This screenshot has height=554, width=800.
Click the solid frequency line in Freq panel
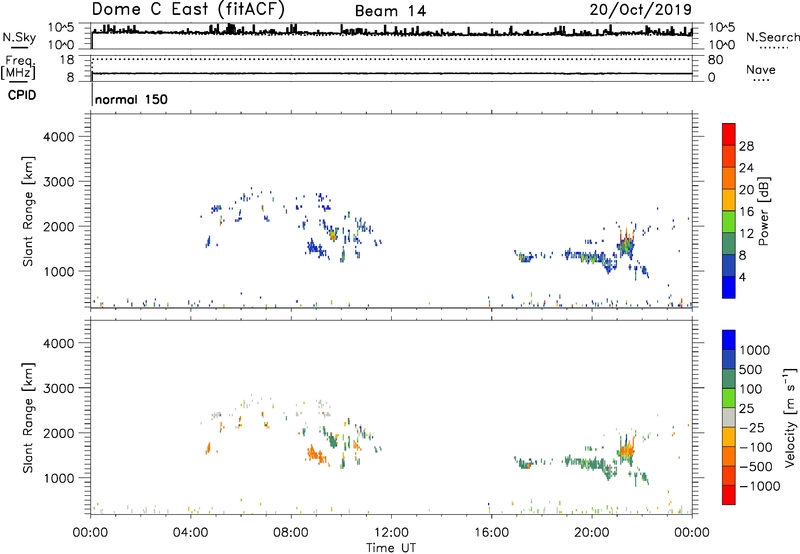pyautogui.click(x=392, y=73)
